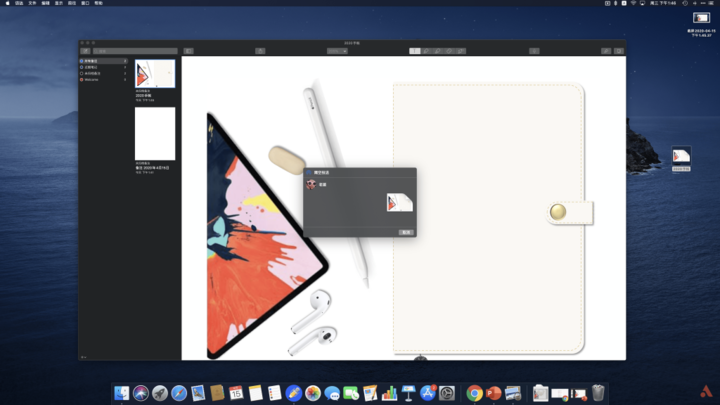The height and width of the screenshot is (405, 720).
Task: Launch Siri from the Dock
Action: 141,393
